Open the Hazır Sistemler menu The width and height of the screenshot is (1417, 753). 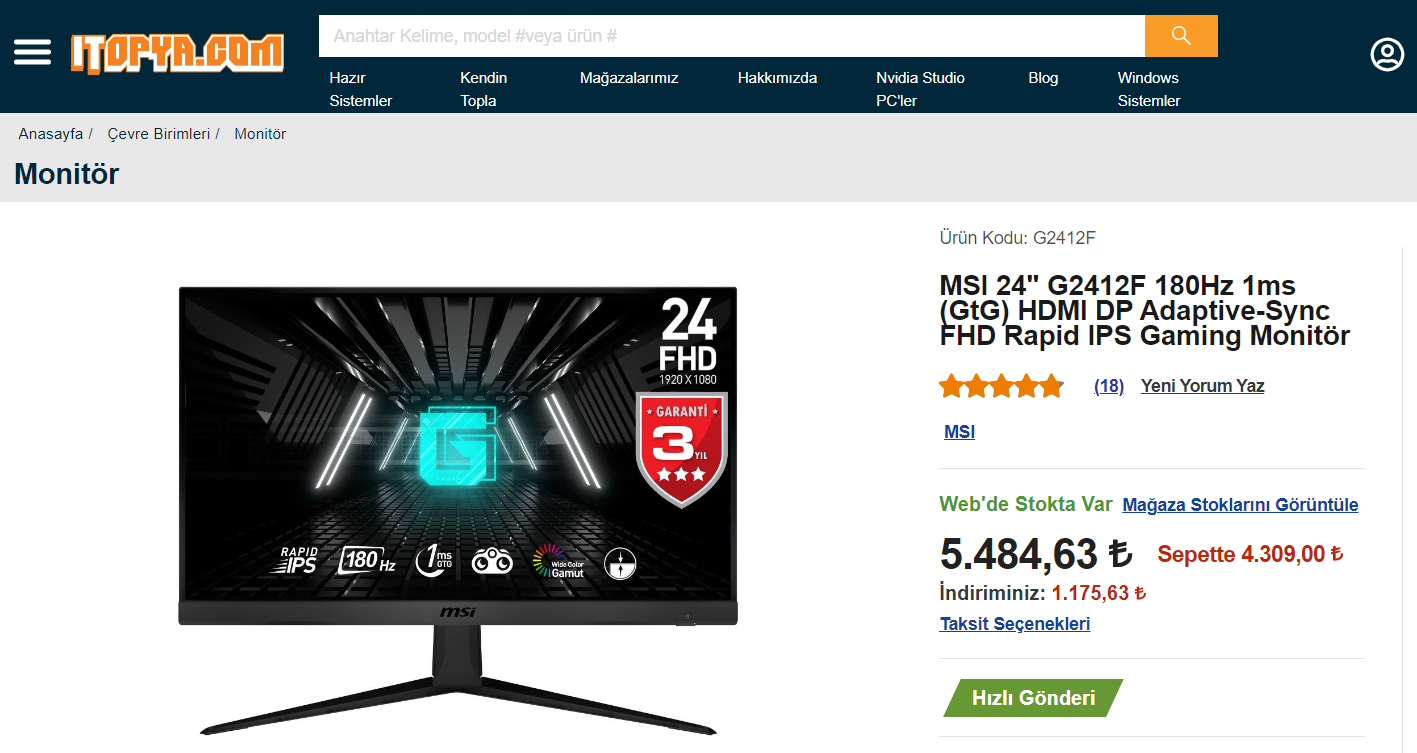(361, 89)
